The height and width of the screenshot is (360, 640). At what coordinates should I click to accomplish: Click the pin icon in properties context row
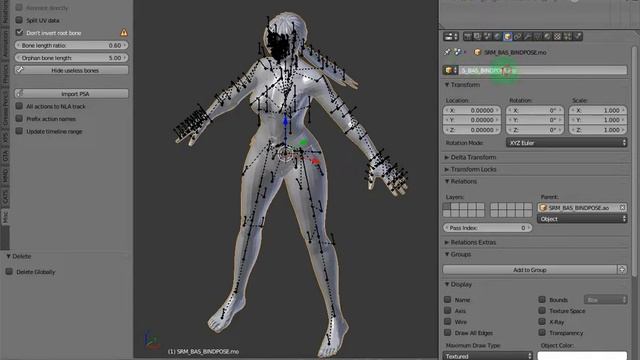448,52
